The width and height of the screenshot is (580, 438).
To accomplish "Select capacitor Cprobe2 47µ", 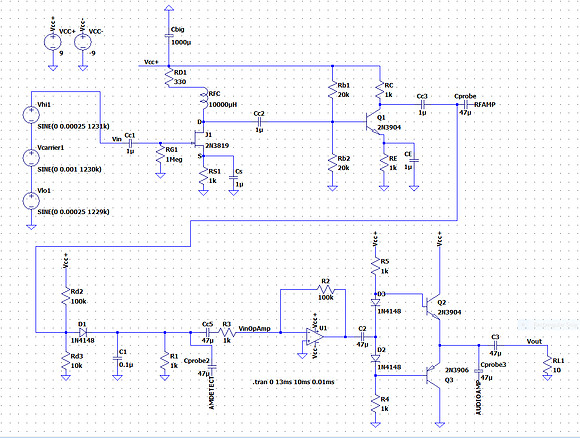I will tap(212, 367).
